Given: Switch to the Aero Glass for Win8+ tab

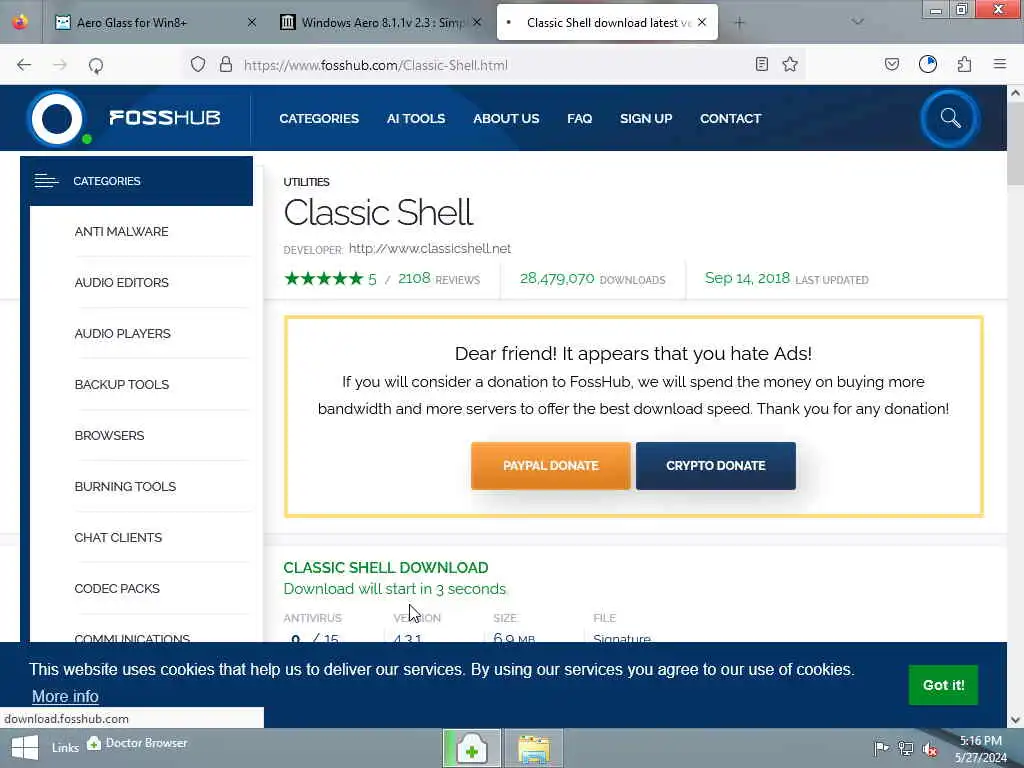Looking at the screenshot, I should [x=132, y=22].
